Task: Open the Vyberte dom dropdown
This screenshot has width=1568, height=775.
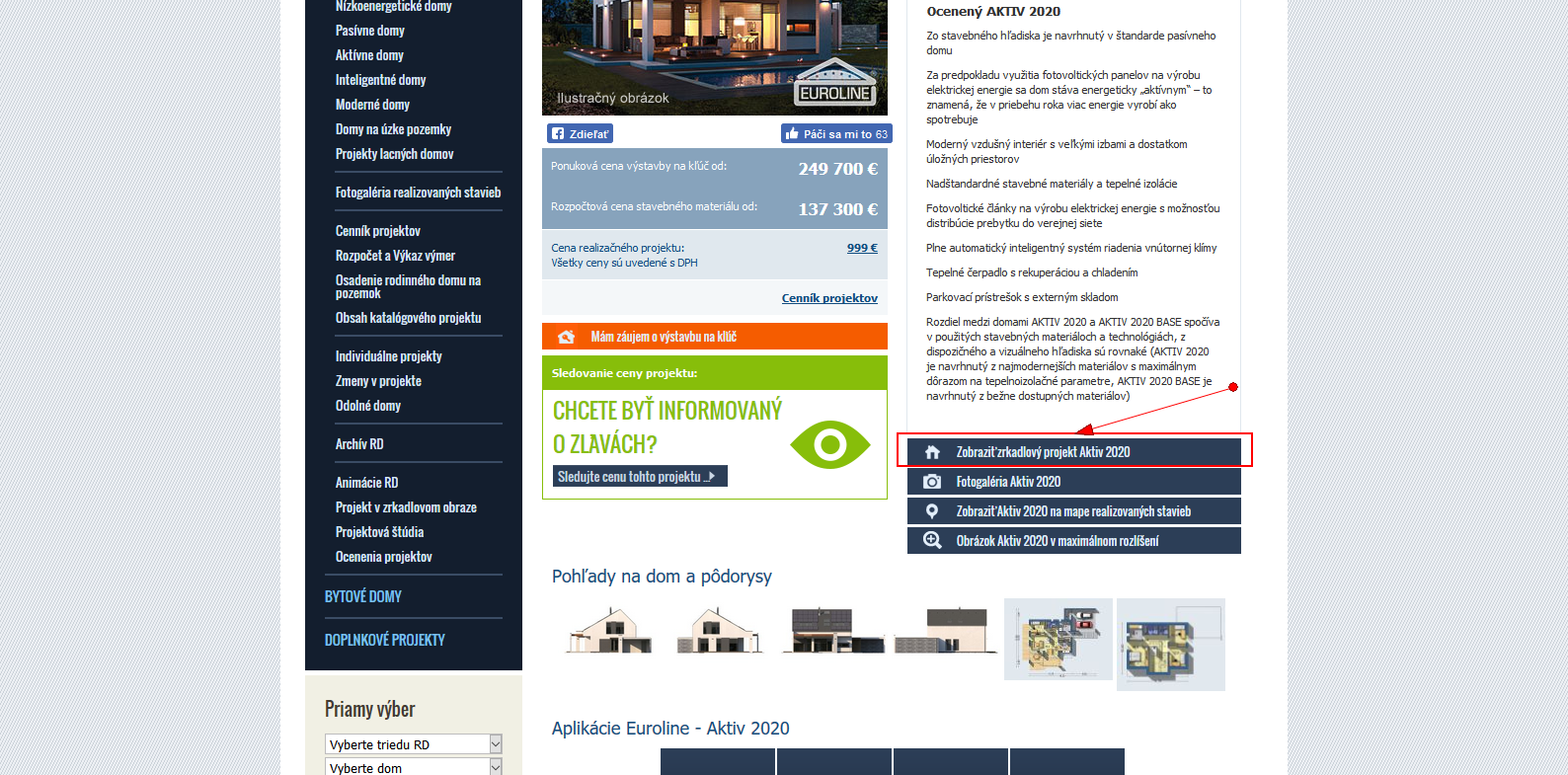Action: tap(414, 767)
